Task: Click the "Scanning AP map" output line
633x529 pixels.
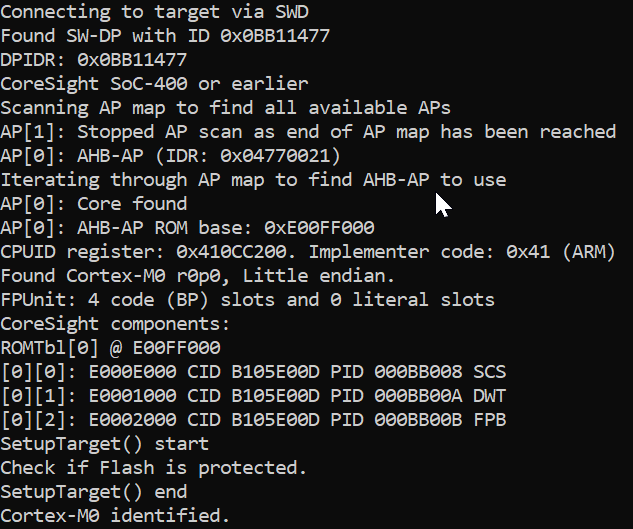Action: 225,108
